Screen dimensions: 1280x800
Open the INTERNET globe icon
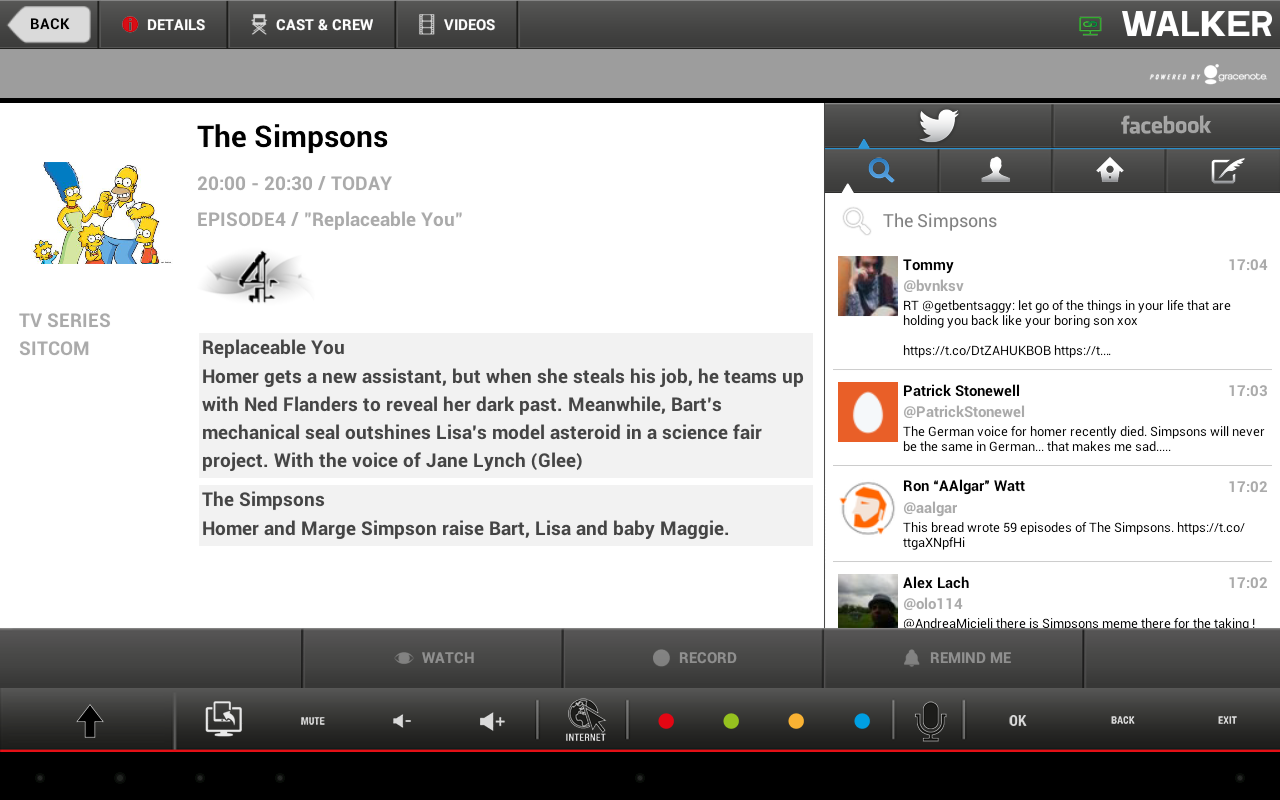coord(586,720)
